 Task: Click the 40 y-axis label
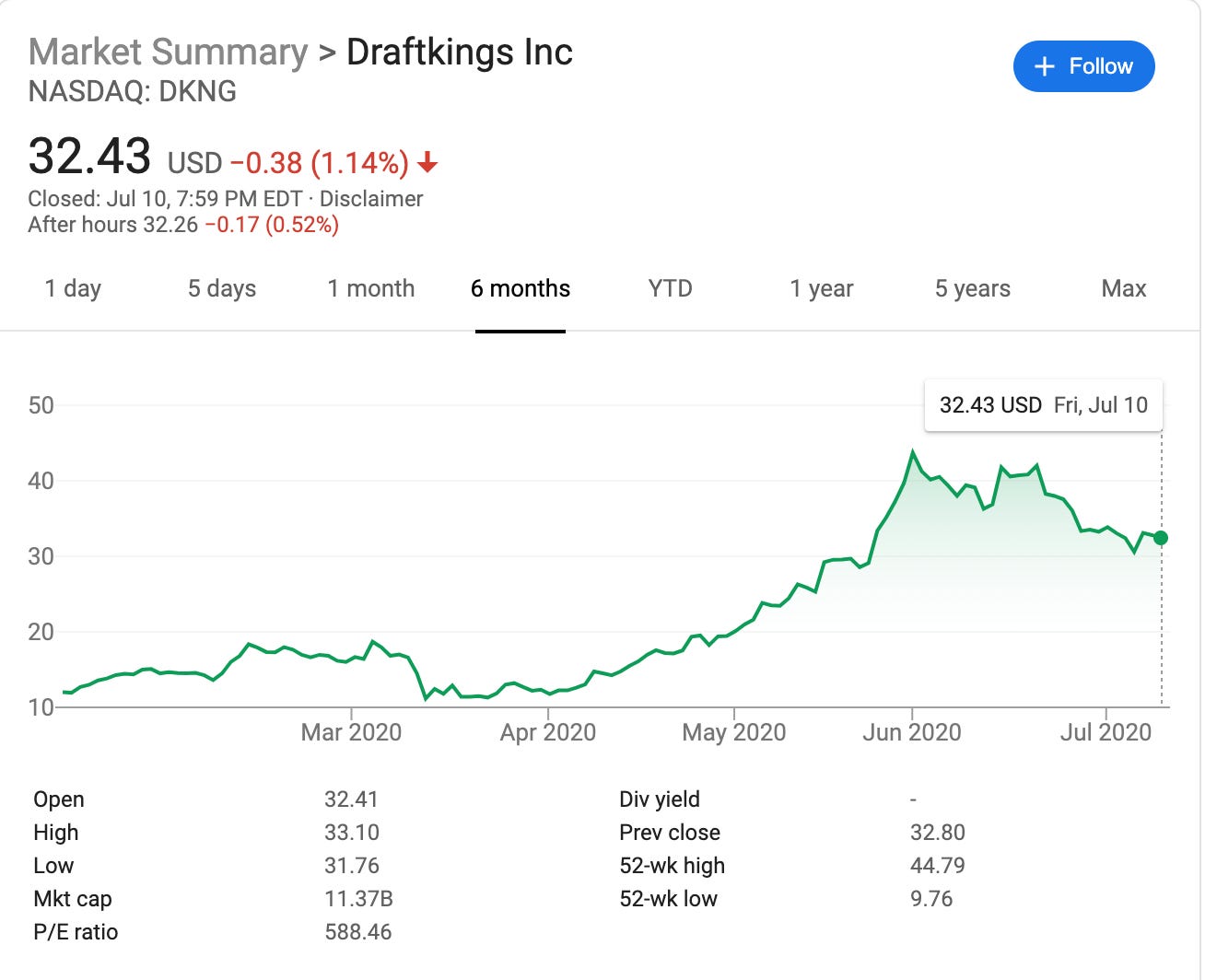(41, 481)
